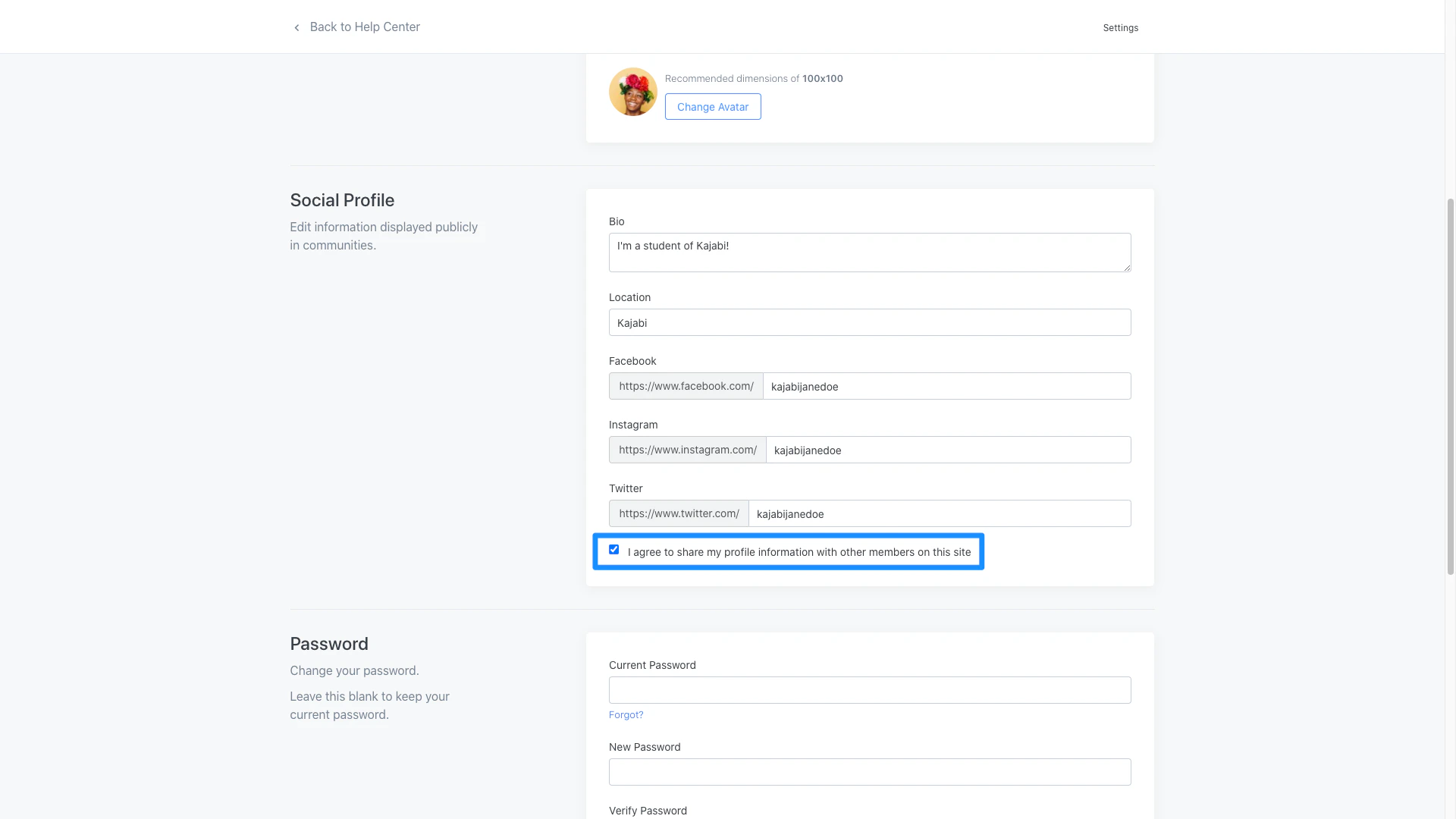This screenshot has width=1456, height=819.
Task: Edit the Instagram username field
Action: click(947, 450)
